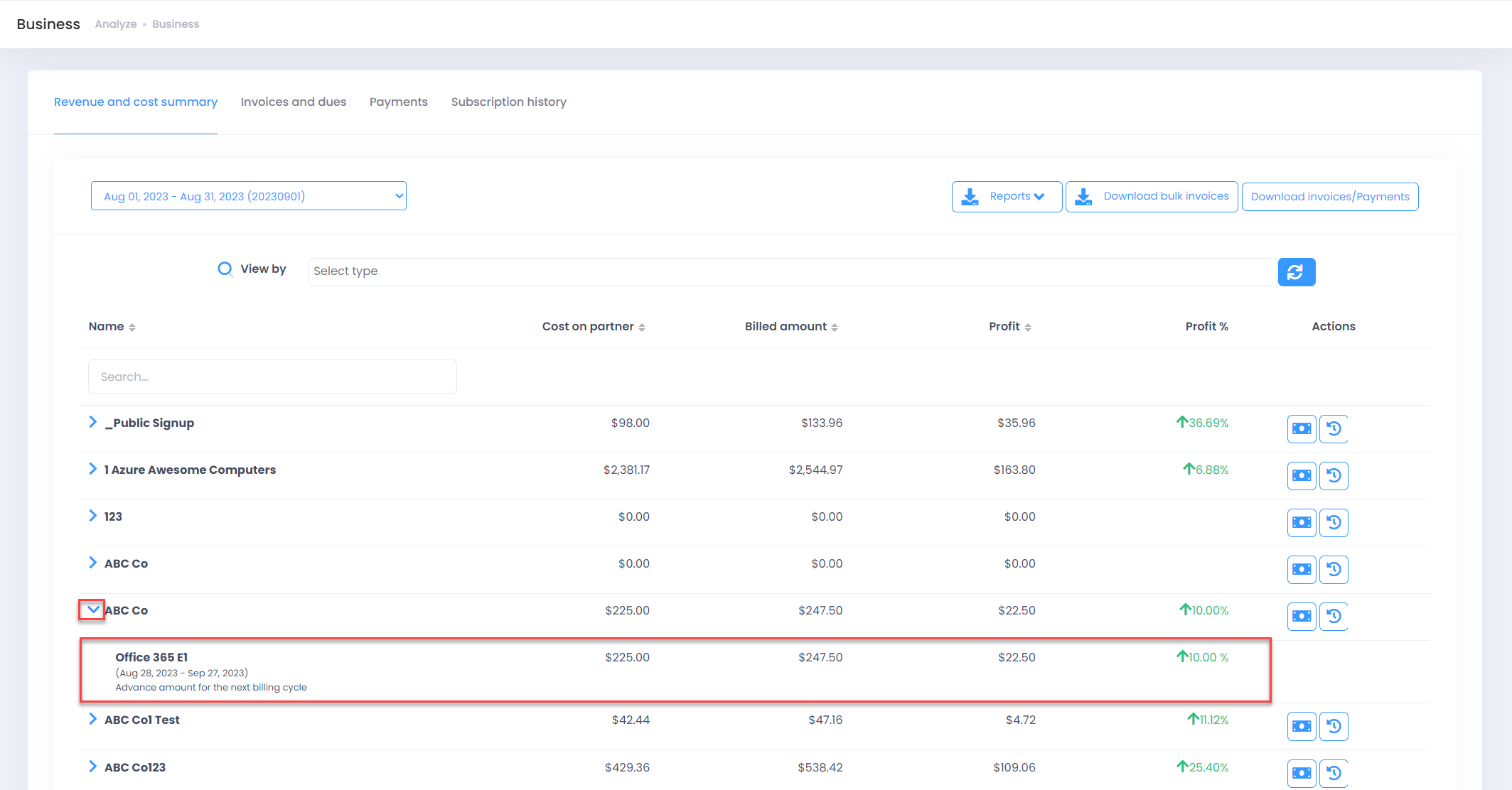Click the 25.40% profit percentage

click(1202, 767)
